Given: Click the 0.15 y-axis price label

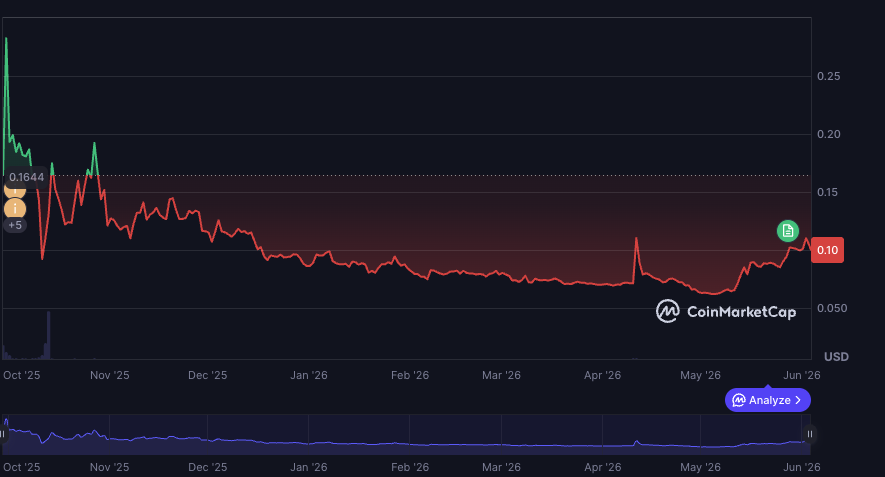Looking at the screenshot, I should tap(829, 192).
